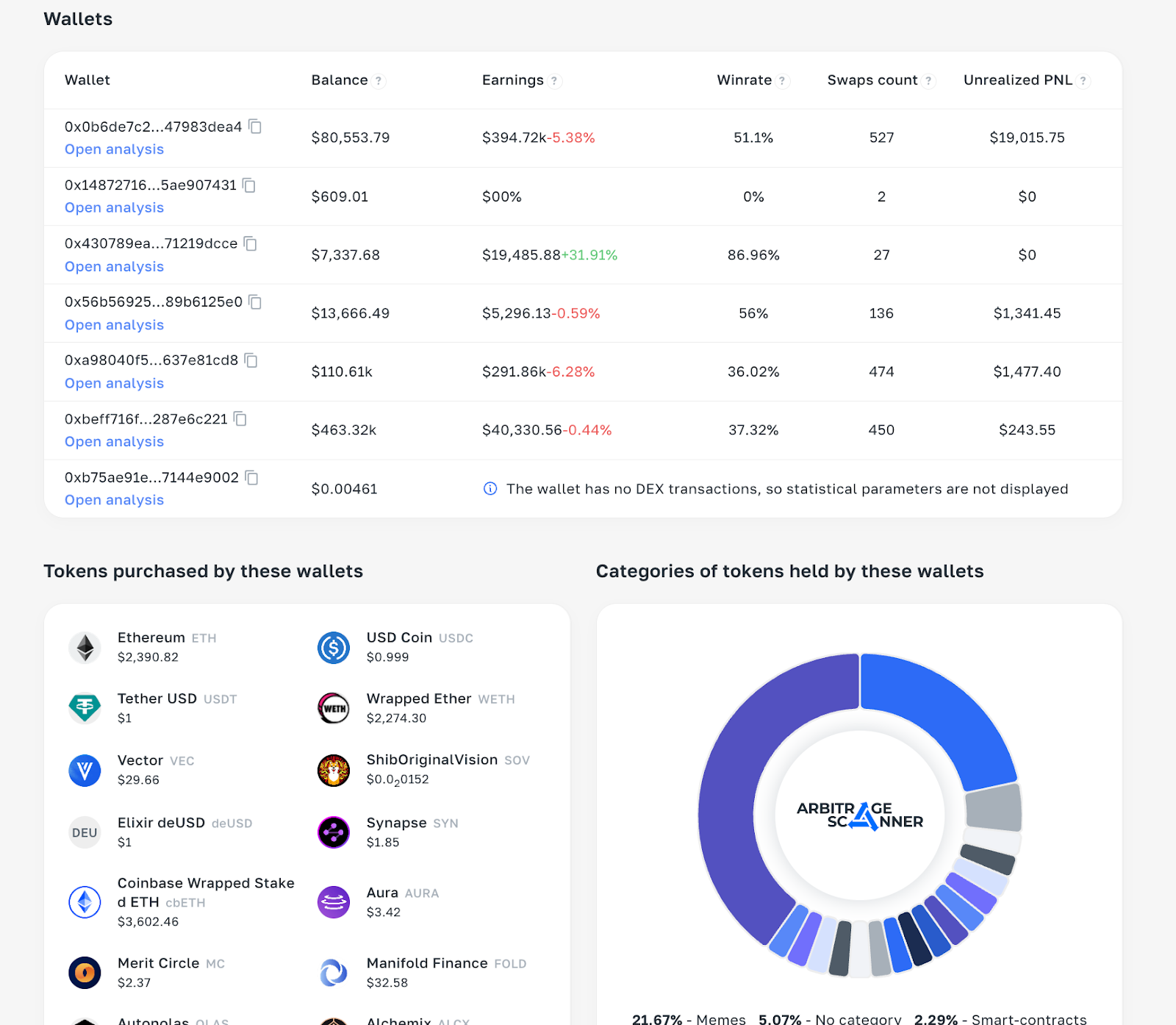Click the Ethereum ETH token icon
The height and width of the screenshot is (1025, 1176).
85,648
